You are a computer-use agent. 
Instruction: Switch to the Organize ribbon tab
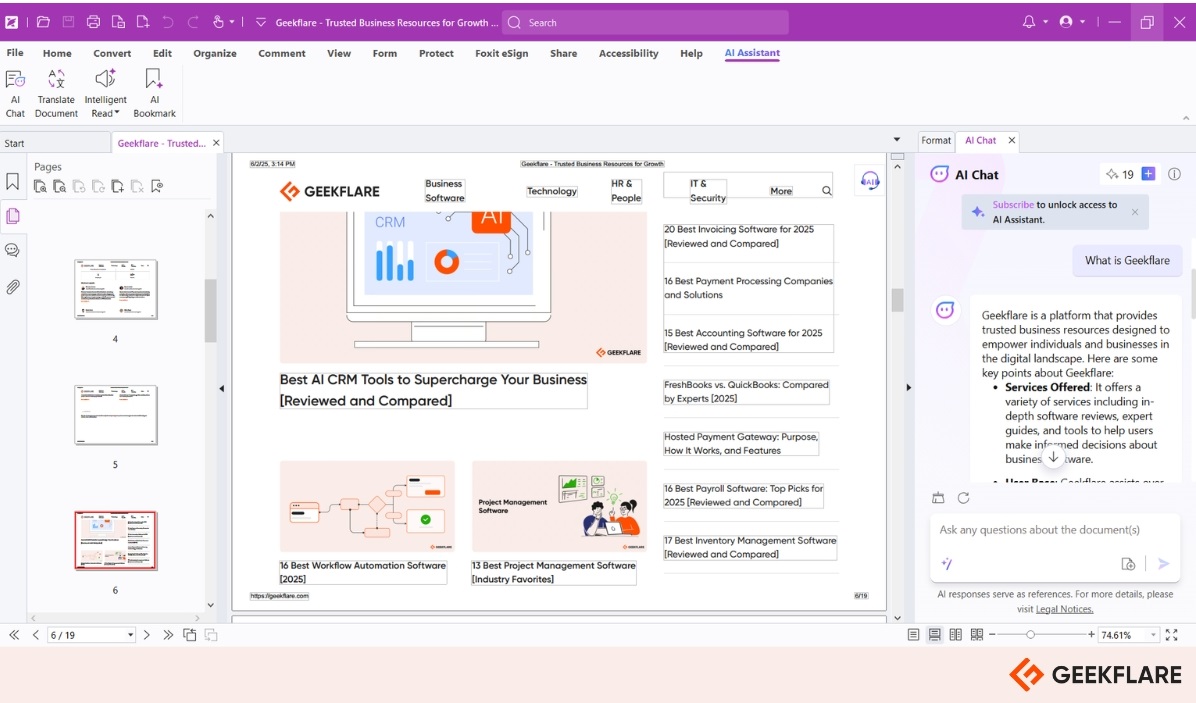point(215,53)
